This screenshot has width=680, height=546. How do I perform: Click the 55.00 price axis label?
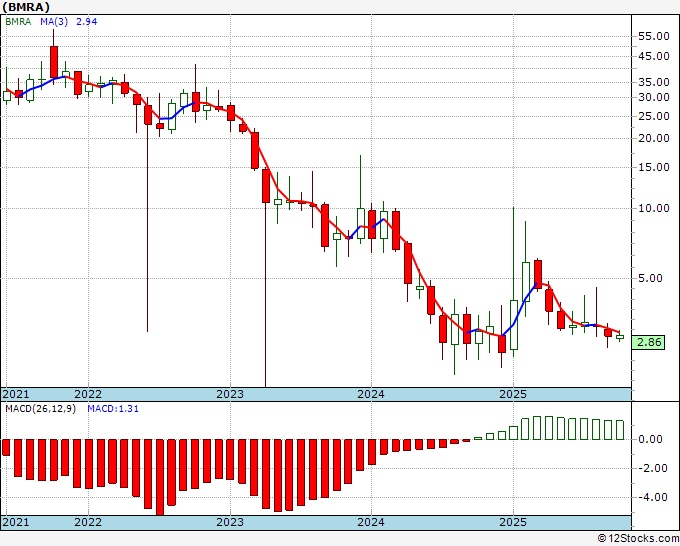[x=654, y=36]
